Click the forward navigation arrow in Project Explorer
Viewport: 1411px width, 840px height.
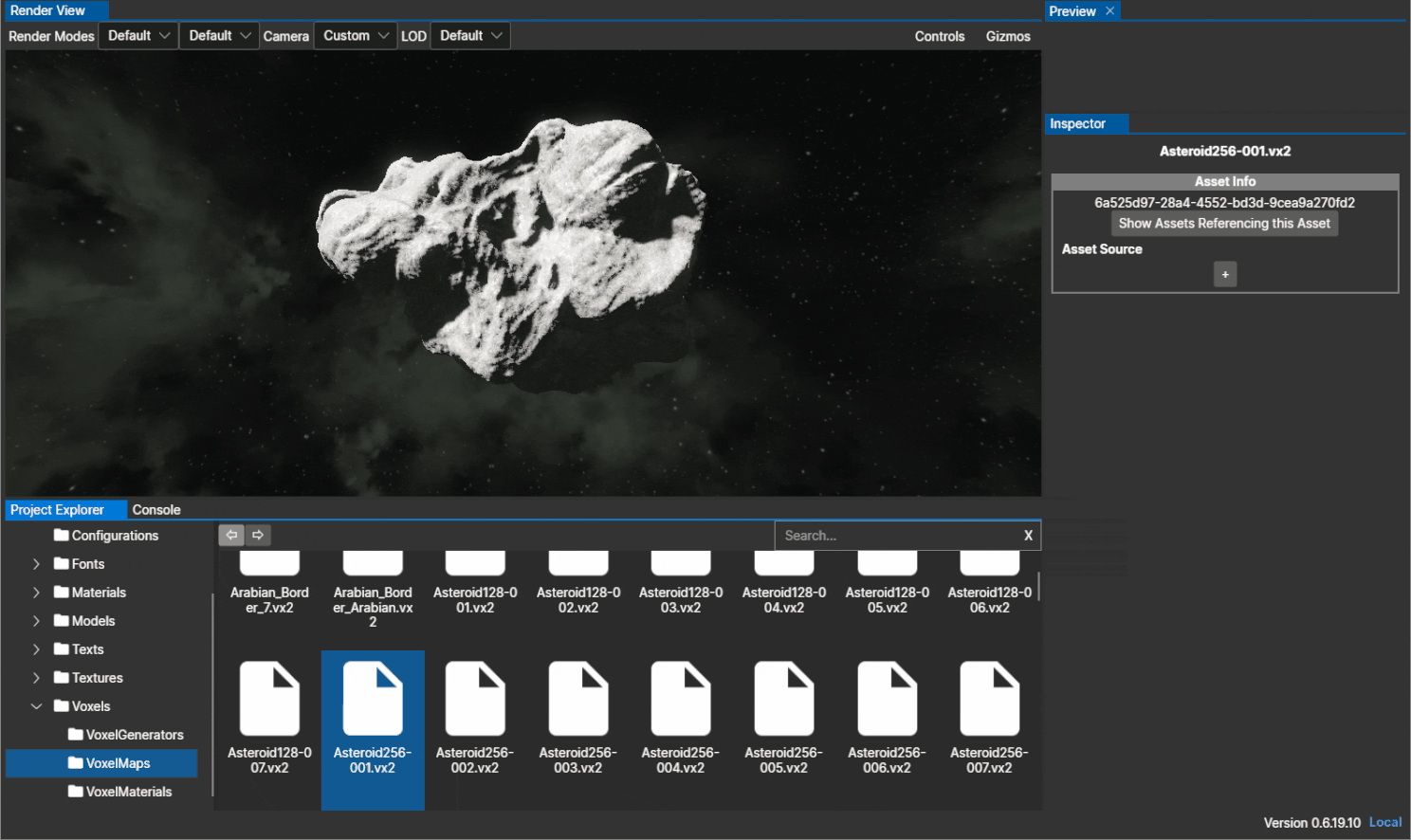[258, 535]
